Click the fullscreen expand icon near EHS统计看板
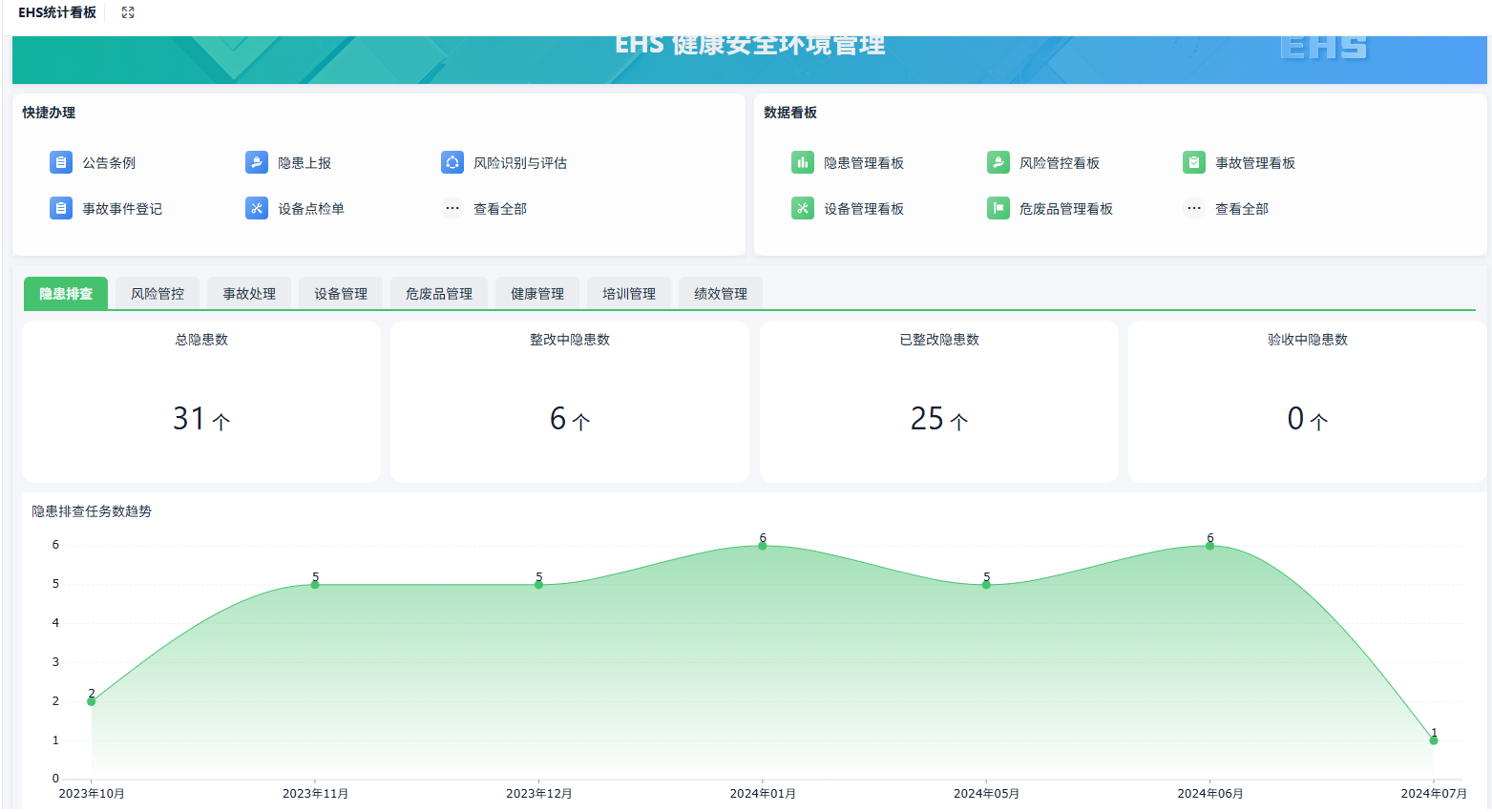 point(127,13)
